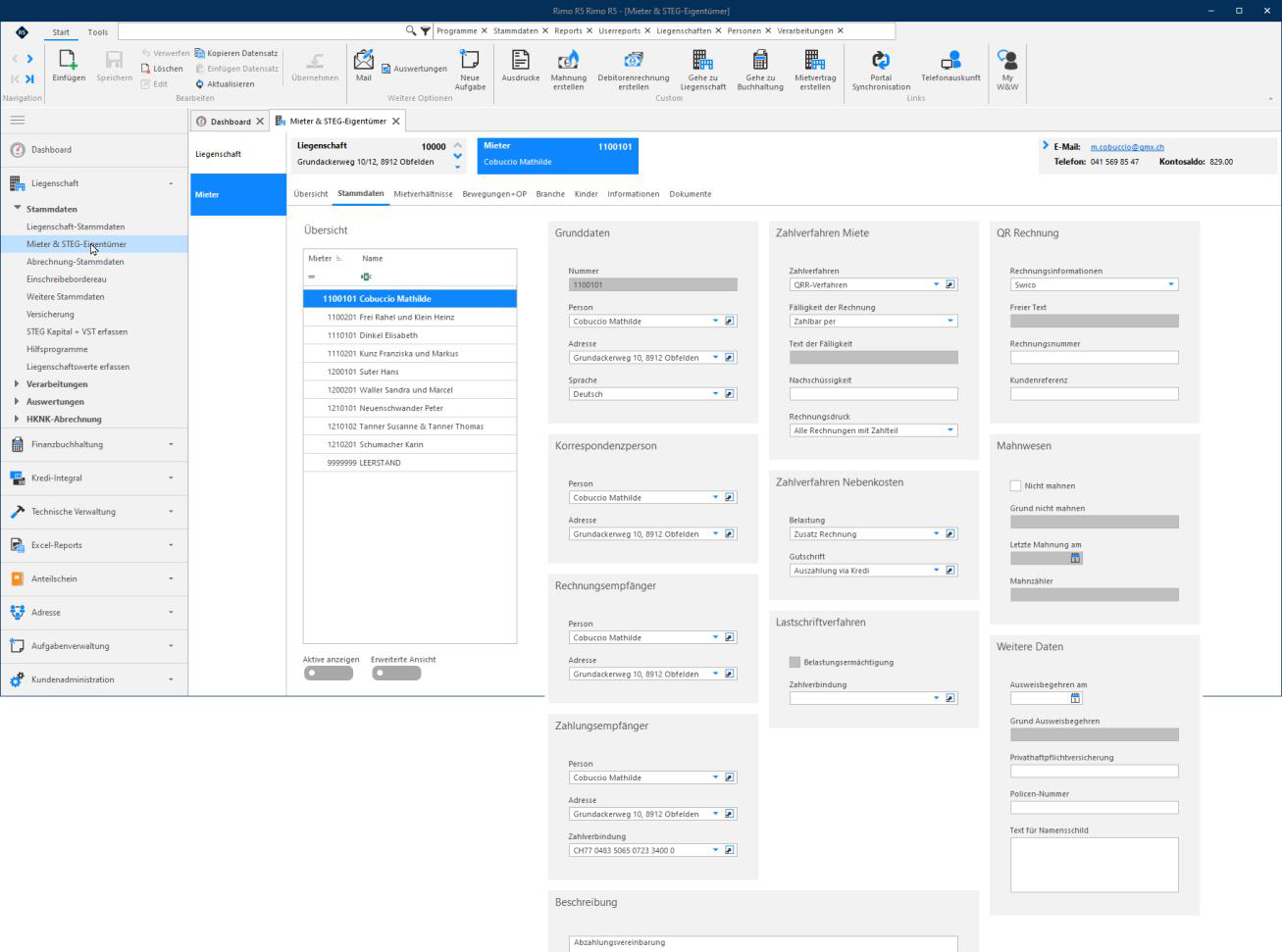Click the Rechnungsnummer input field
The image size is (1282, 952).
point(1094,358)
